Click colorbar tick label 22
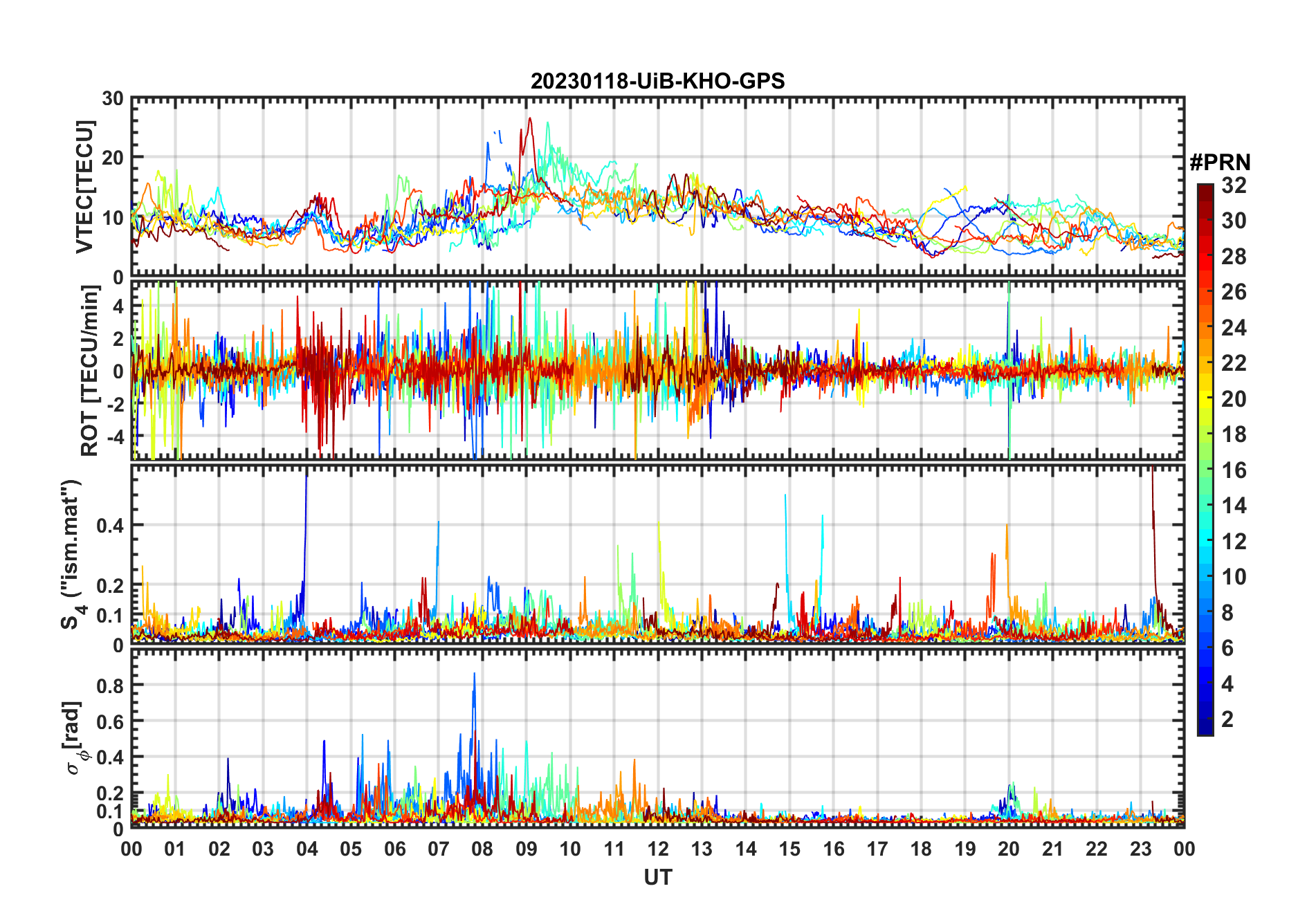1316x920 pixels. point(1234,363)
